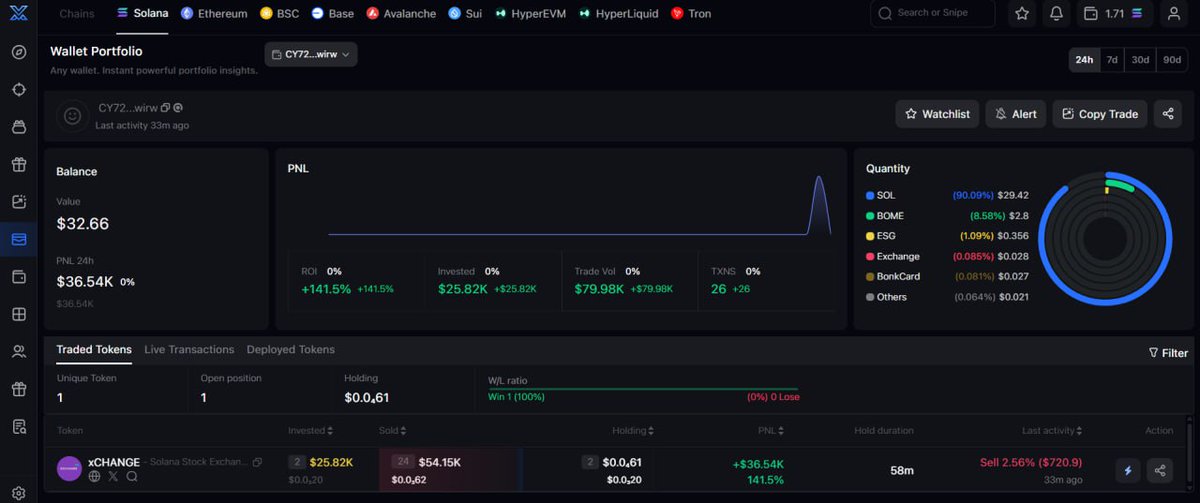Select the 24h timeframe
Image resolution: width=1200 pixels, height=503 pixels.
tap(1084, 60)
